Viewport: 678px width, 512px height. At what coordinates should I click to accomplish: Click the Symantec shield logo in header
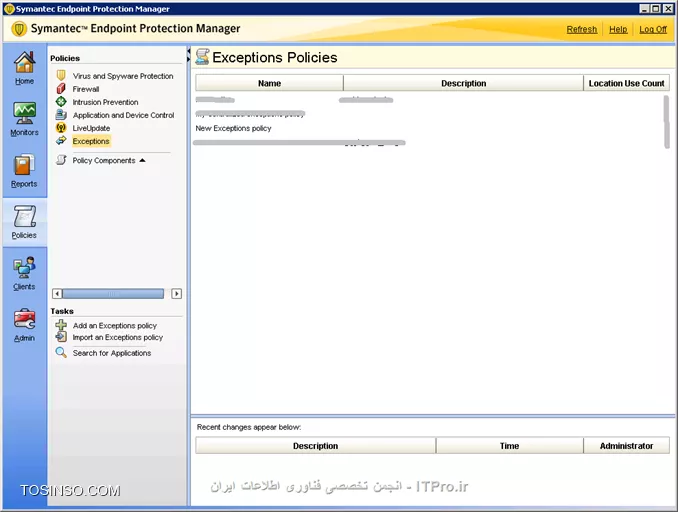tap(19, 29)
